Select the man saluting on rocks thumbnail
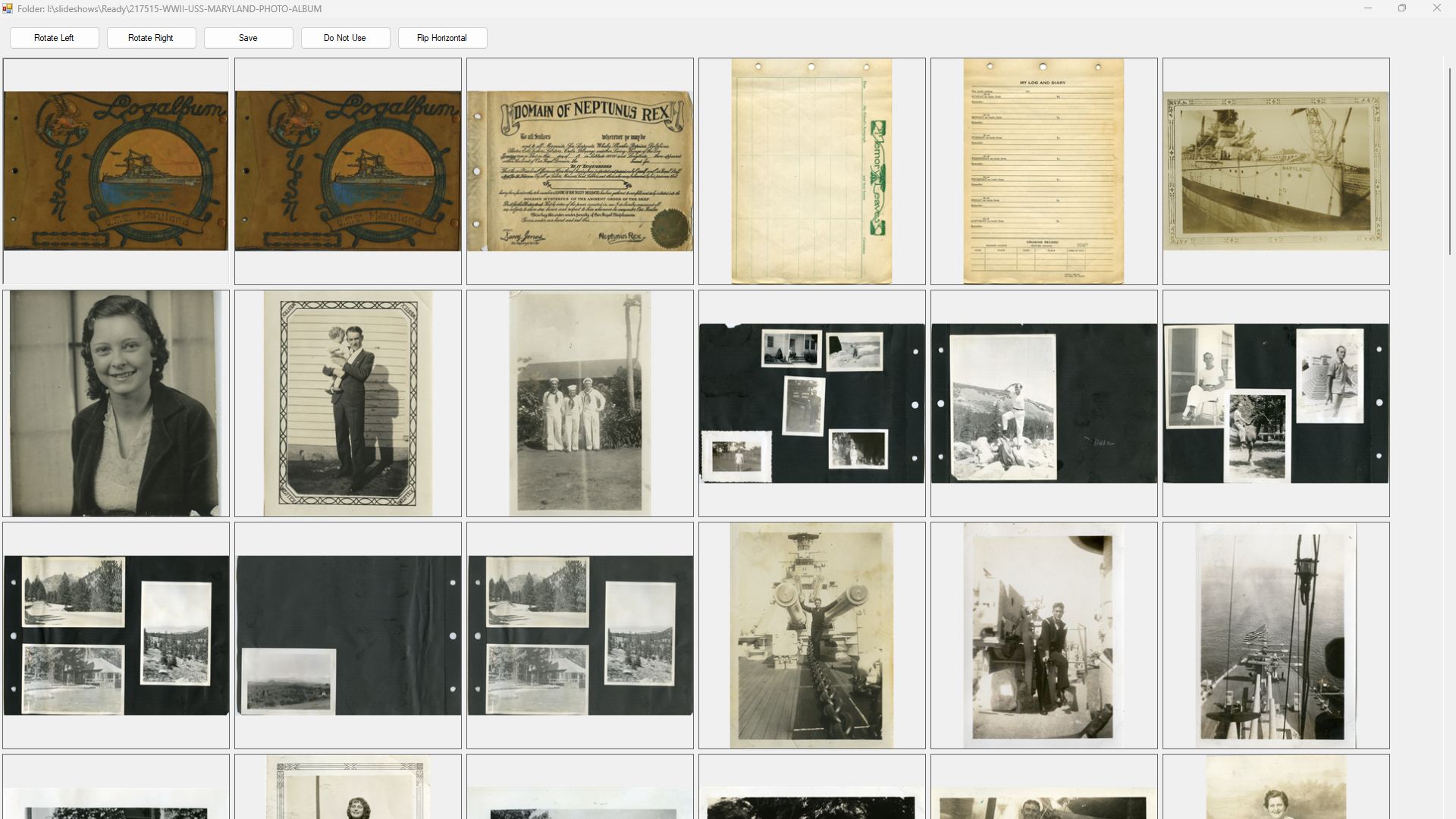The width and height of the screenshot is (1456, 819). pos(1044,403)
